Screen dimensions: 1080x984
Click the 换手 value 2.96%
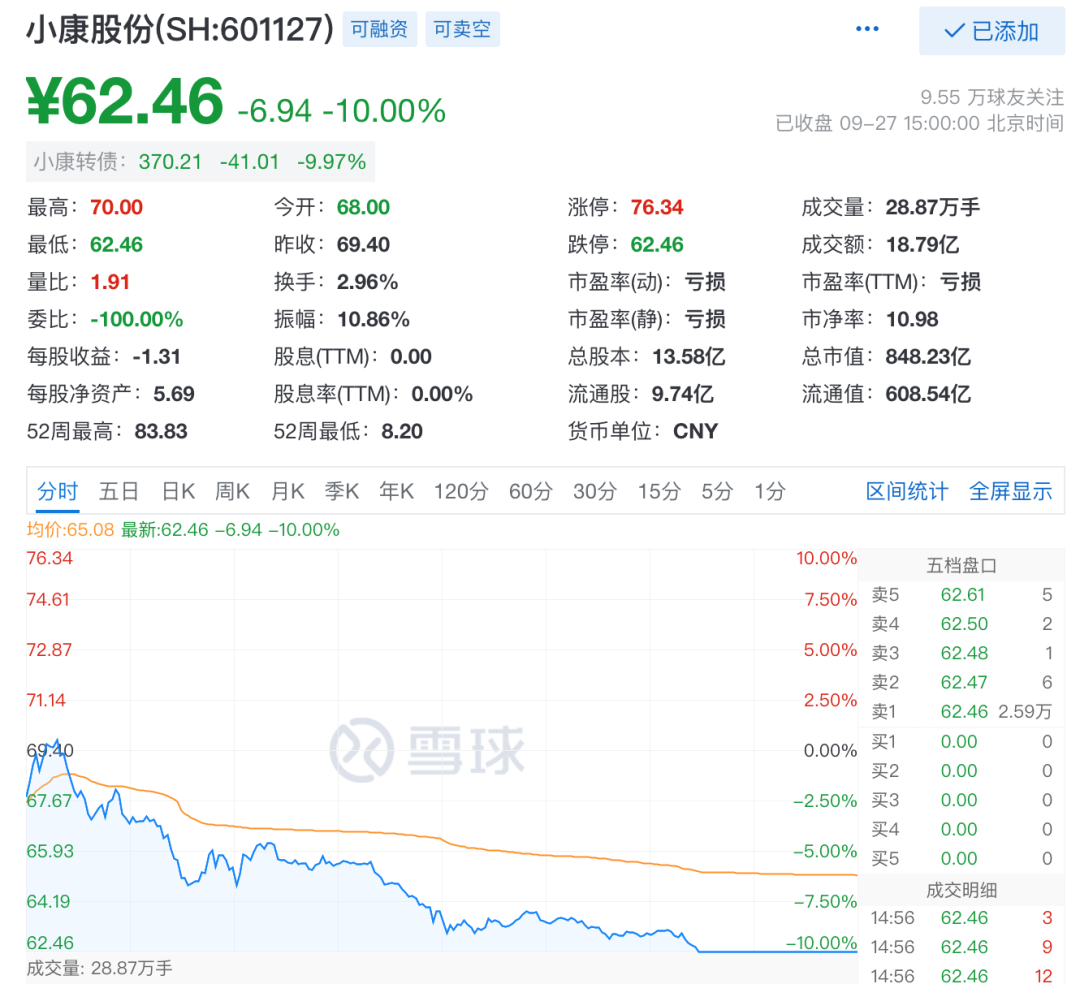[367, 282]
